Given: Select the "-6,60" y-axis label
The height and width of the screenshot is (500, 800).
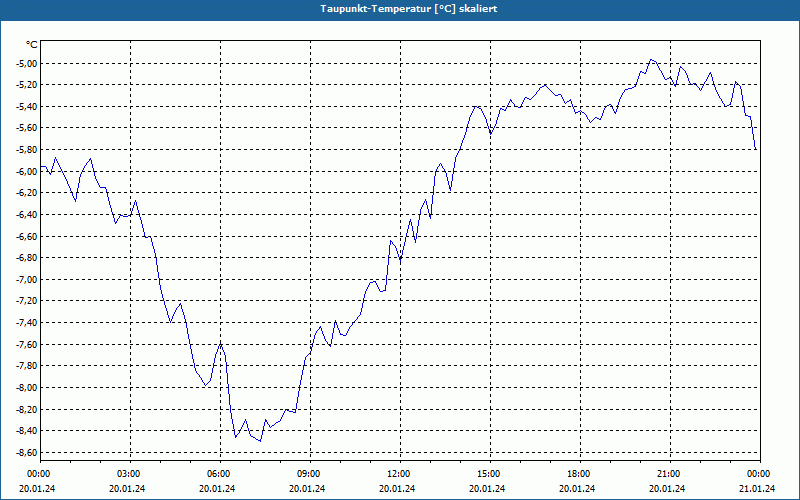Looking at the screenshot, I should [x=26, y=236].
